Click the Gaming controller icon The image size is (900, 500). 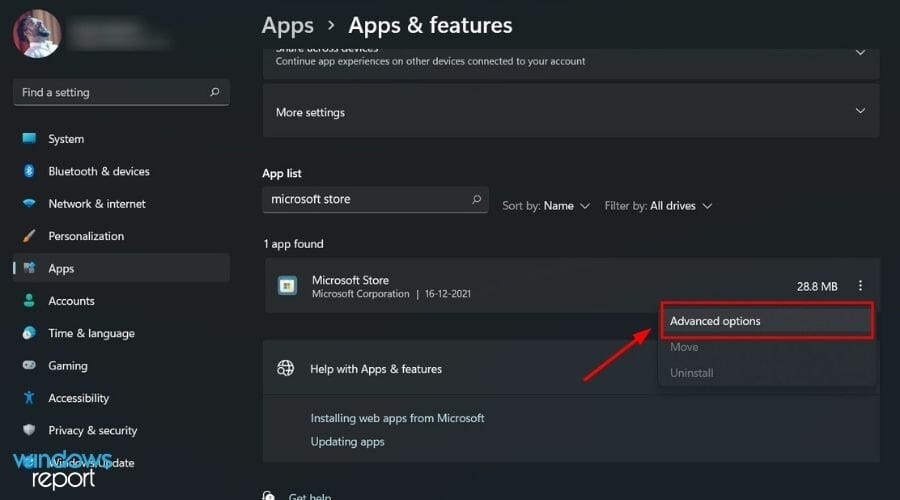29,365
